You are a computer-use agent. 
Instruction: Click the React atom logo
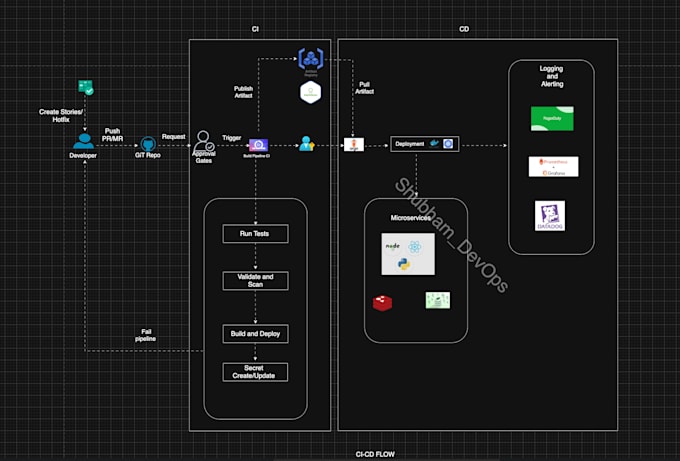[415, 247]
